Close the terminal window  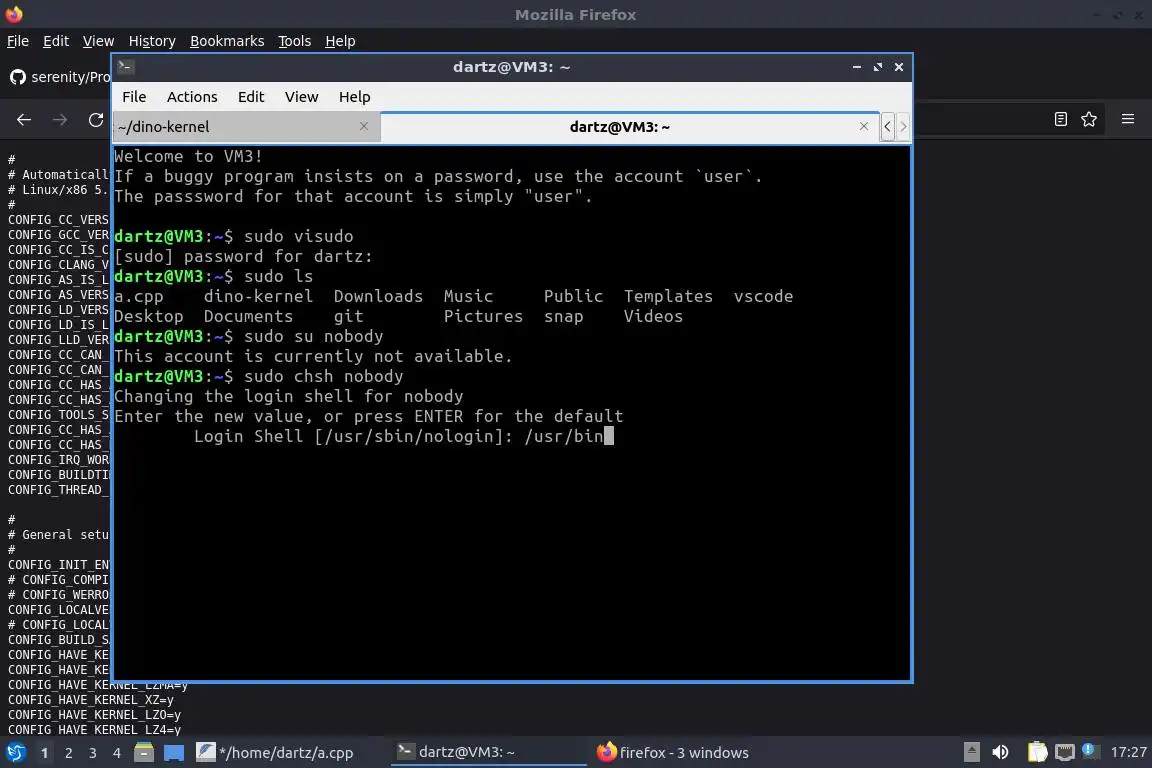[899, 67]
